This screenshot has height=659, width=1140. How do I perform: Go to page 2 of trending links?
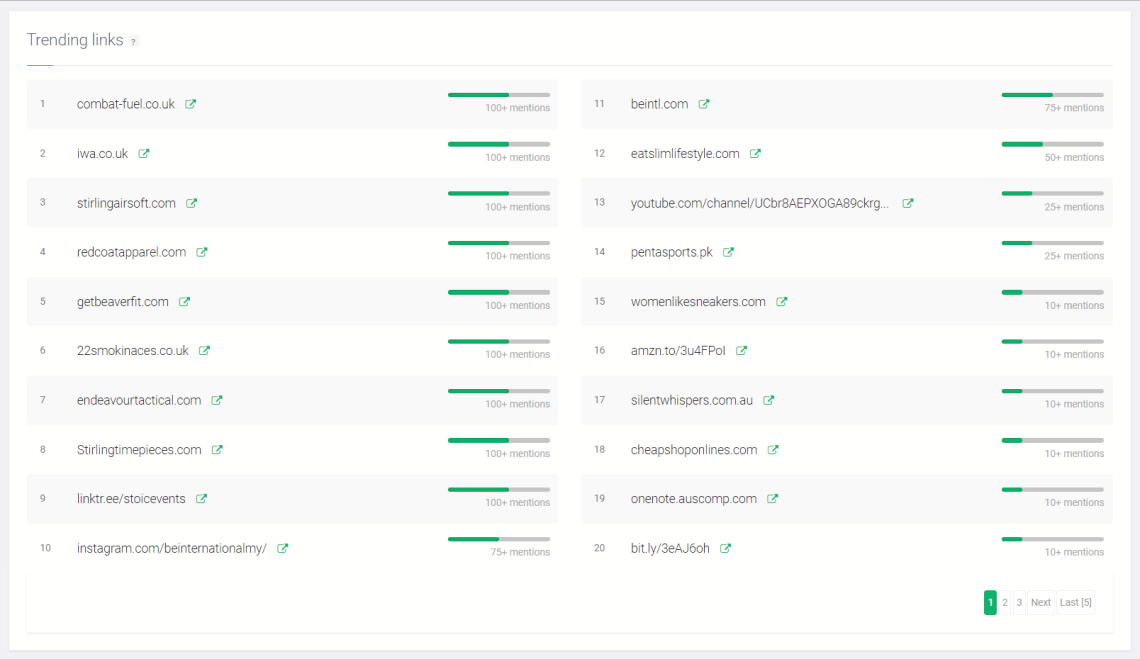(x=1005, y=602)
